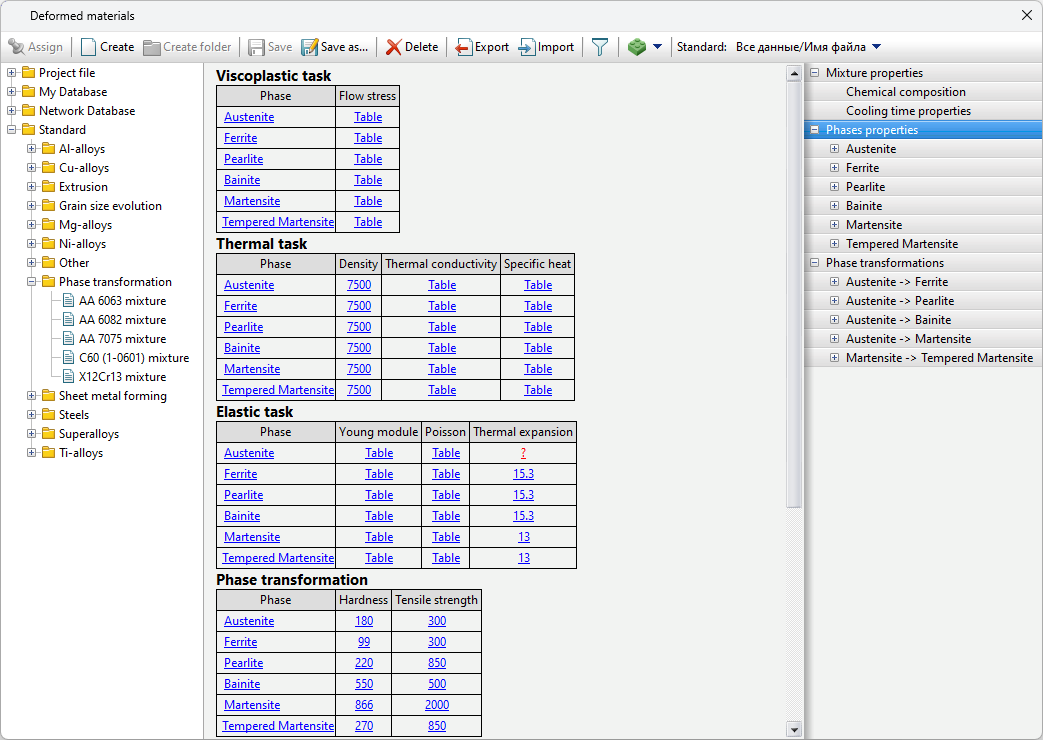Open the Standard dropdown selector
This screenshot has width=1043, height=740.
pos(876,47)
